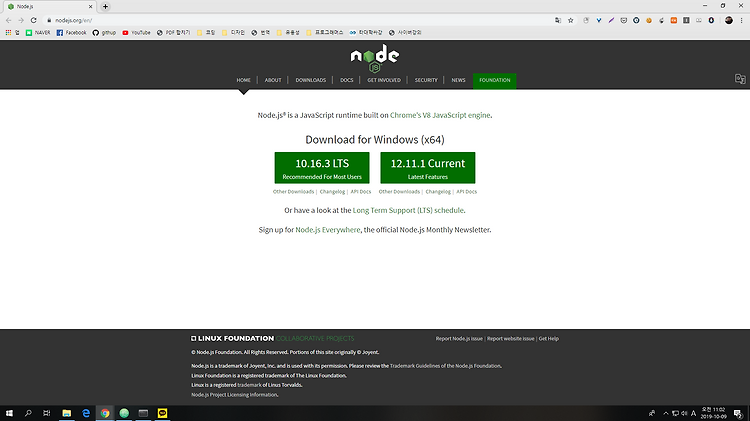Open the HOME nav item
This screenshot has width=750, height=421.
243,80
